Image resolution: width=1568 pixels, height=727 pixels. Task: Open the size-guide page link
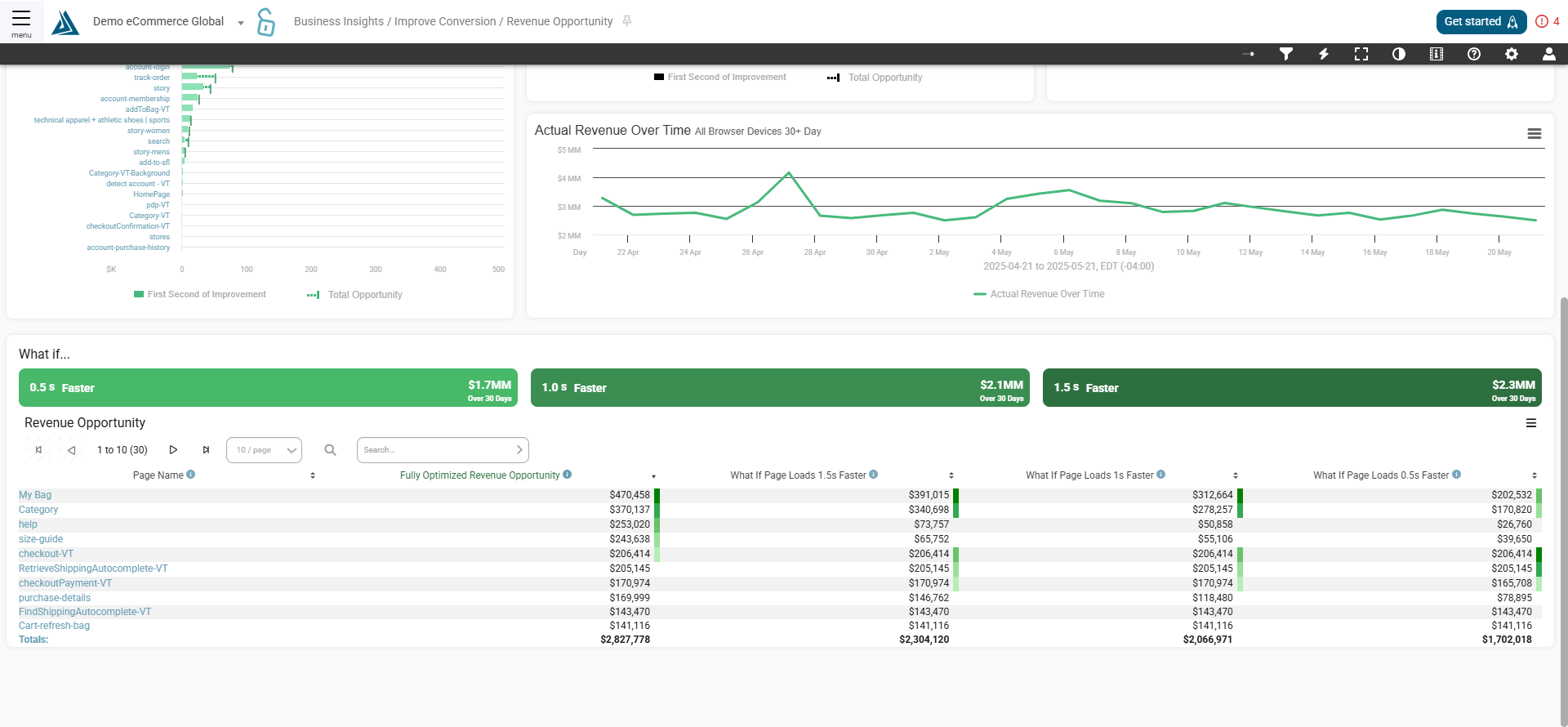(41, 539)
